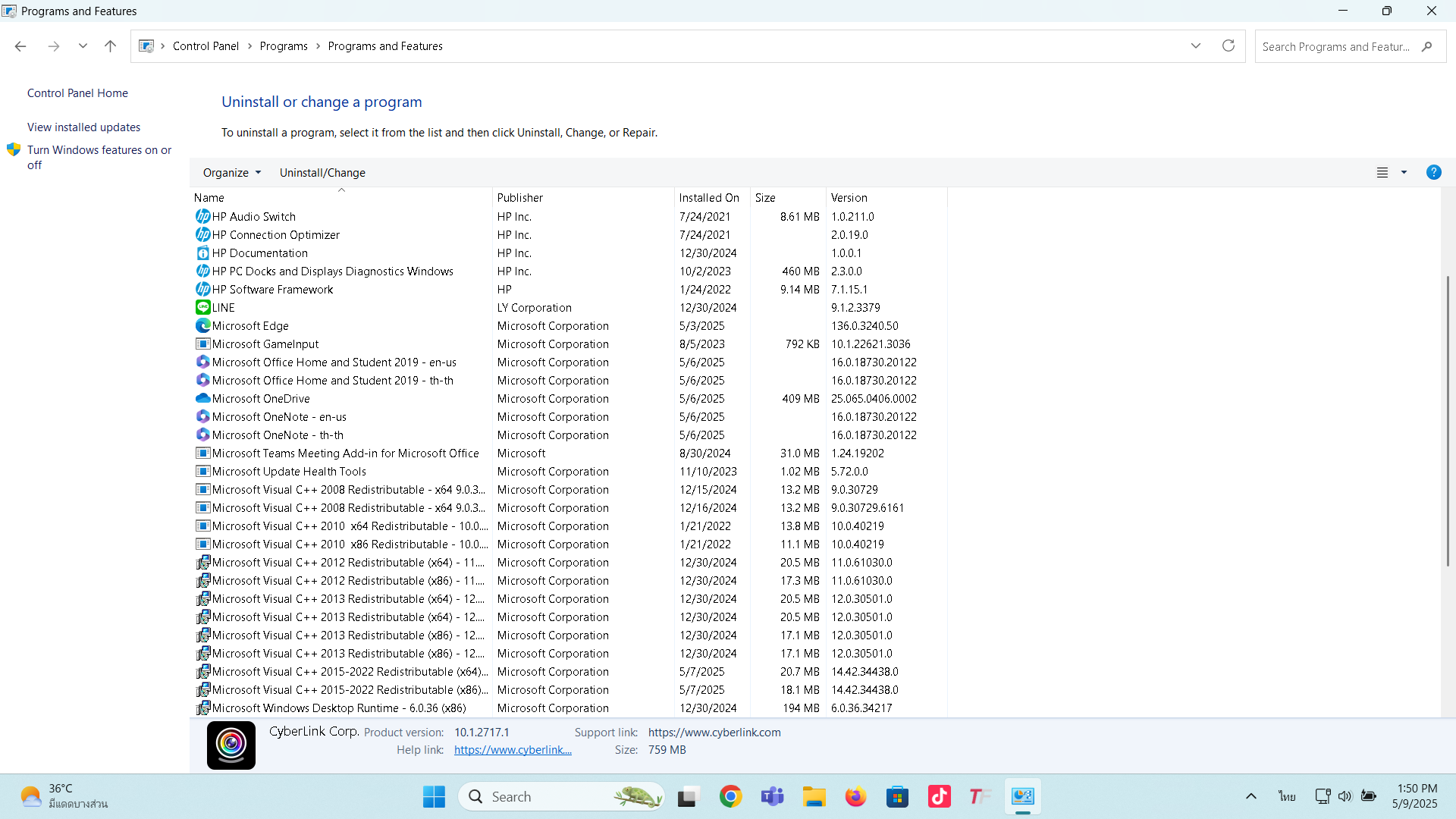
Task: Navigate to Programs in the breadcrumb
Action: (284, 46)
